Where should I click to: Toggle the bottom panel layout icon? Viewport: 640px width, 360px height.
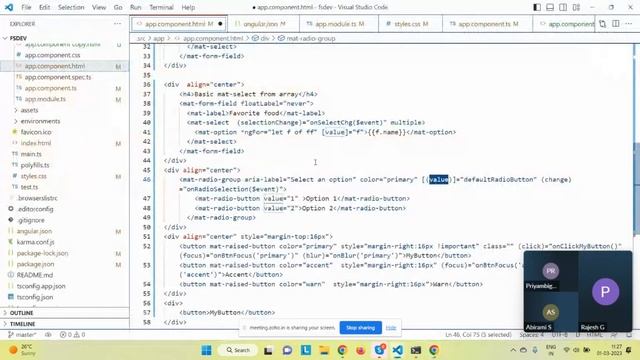point(550,7)
